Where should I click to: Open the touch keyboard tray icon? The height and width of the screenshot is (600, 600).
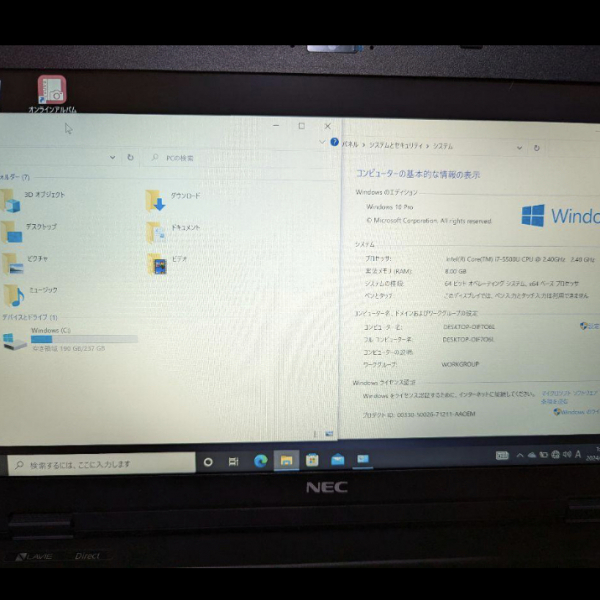(x=502, y=455)
